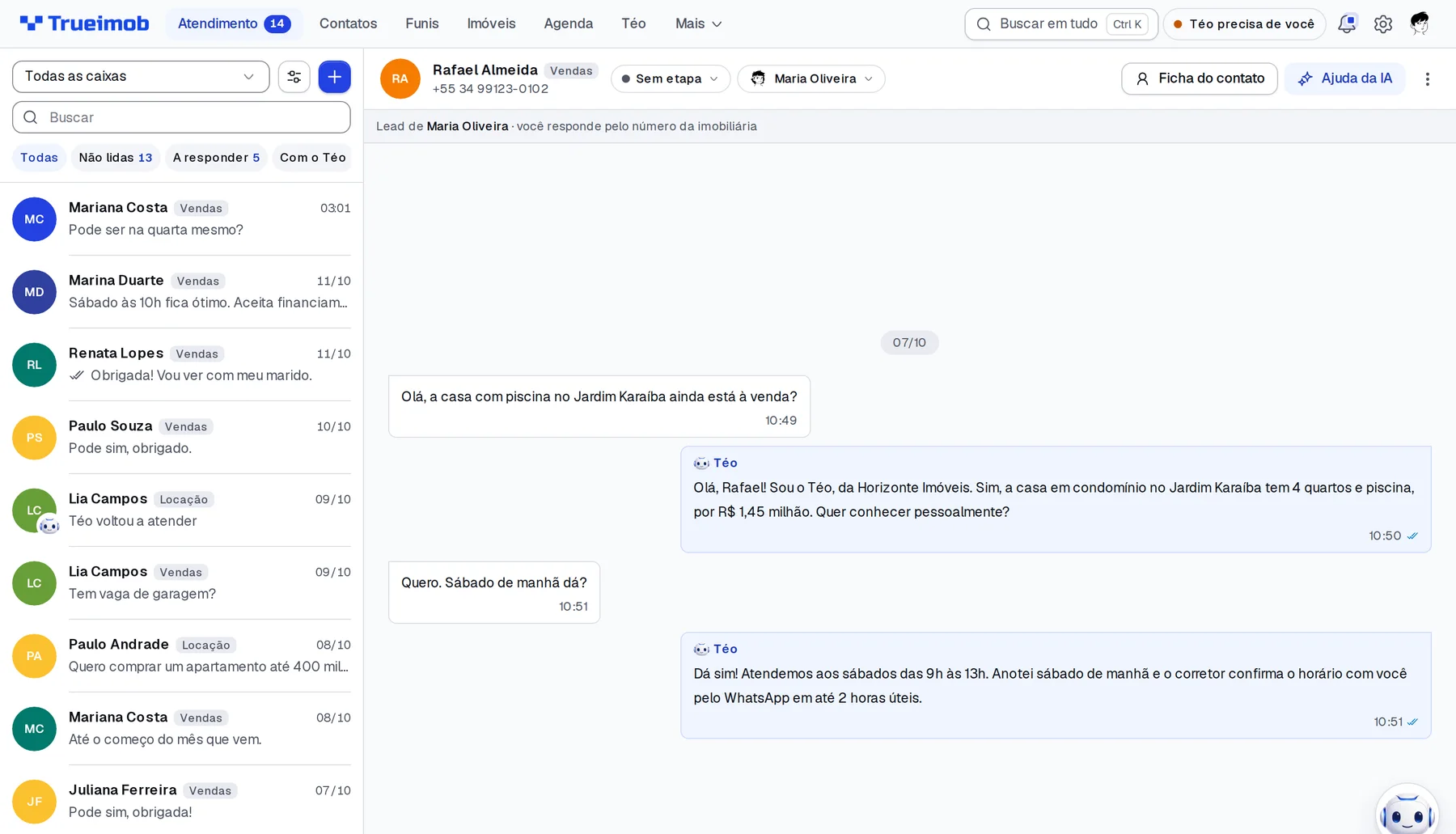Click the 07/10 date separator chip

tap(909, 343)
